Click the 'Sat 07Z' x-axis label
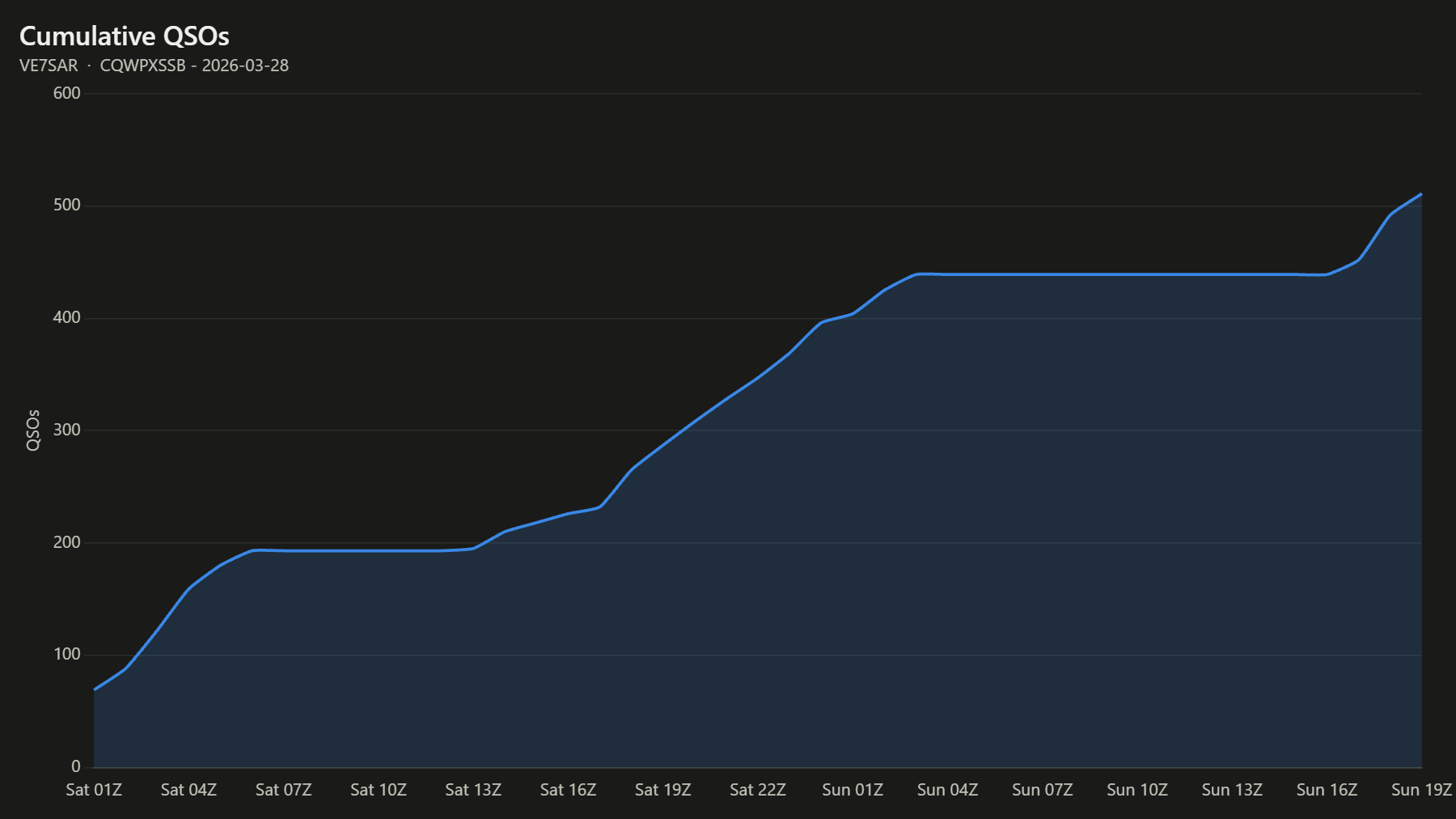Viewport: 1456px width, 819px height. [x=284, y=790]
